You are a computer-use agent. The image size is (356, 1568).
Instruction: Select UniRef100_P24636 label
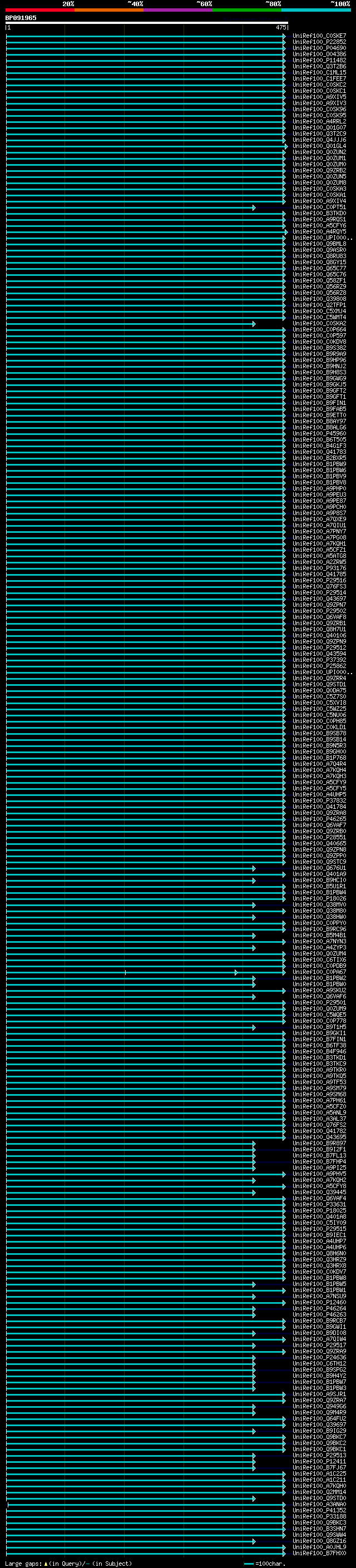click(319, 1357)
